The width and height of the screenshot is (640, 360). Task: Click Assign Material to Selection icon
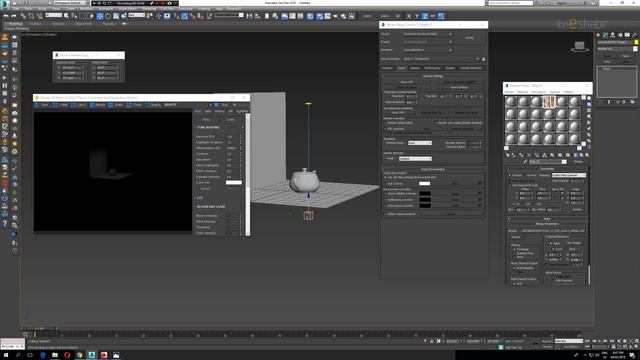[x=521, y=155]
